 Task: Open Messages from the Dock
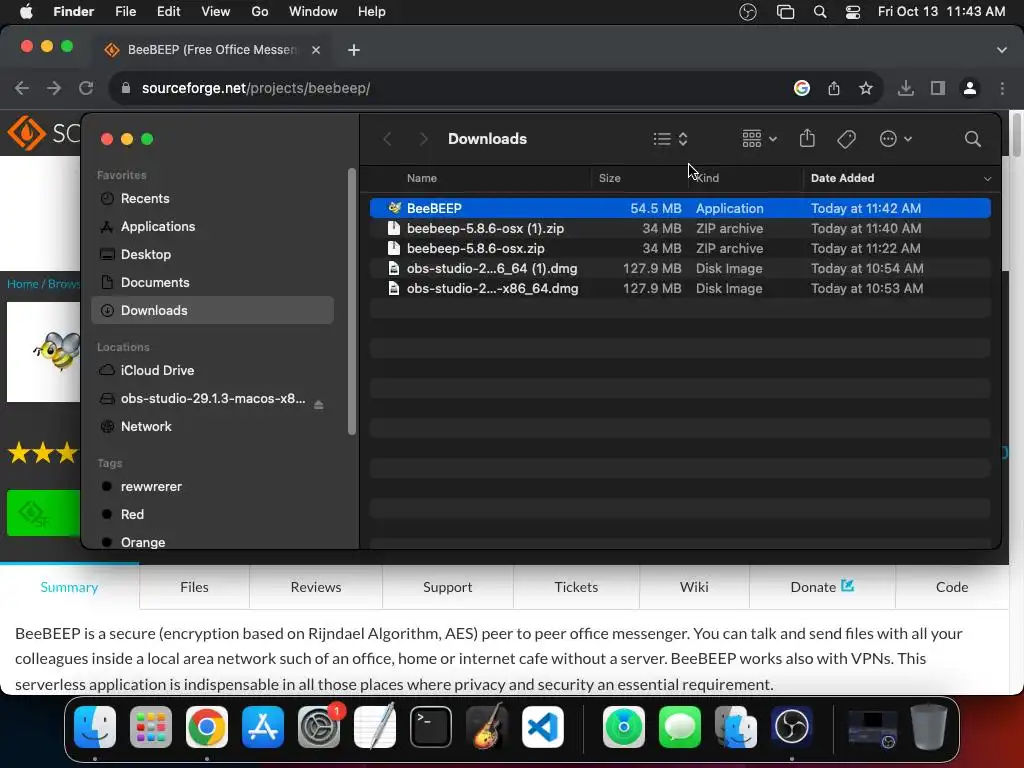tap(680, 727)
